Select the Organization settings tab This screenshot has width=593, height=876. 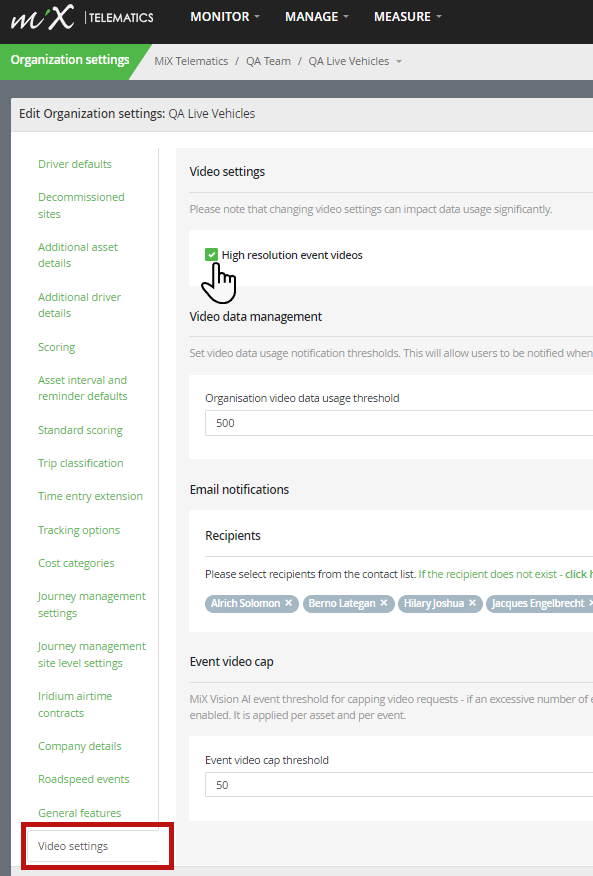(x=70, y=60)
